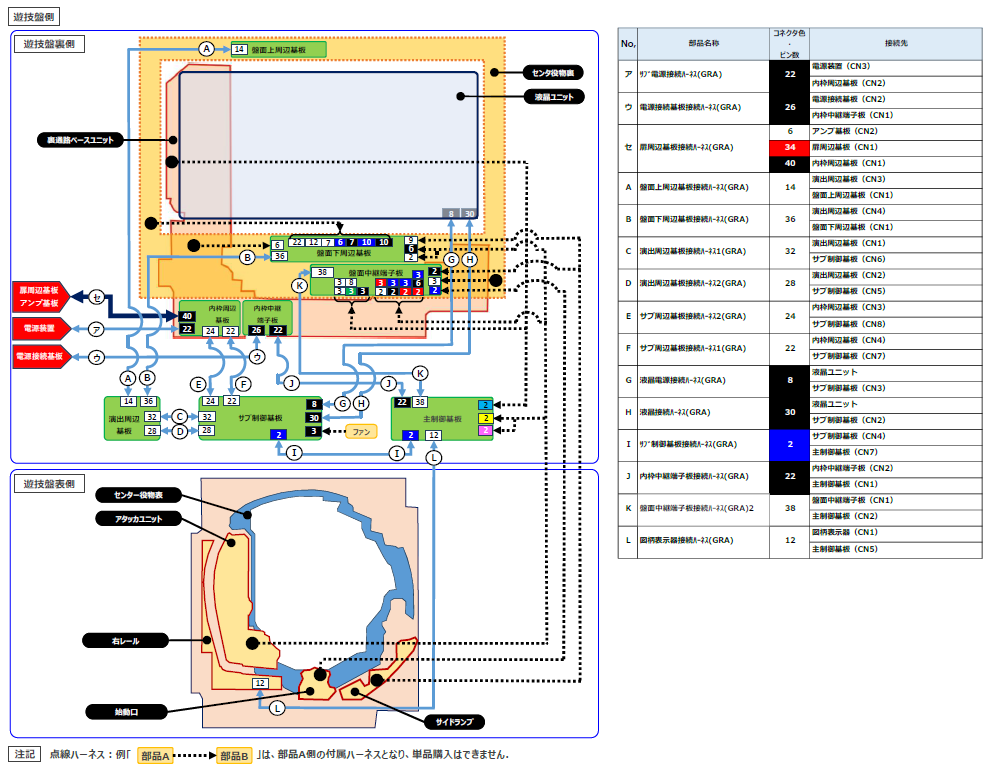The height and width of the screenshot is (768, 991).
Task: Click the 主制御基板（CN5） destination cell
Action: 896,549
